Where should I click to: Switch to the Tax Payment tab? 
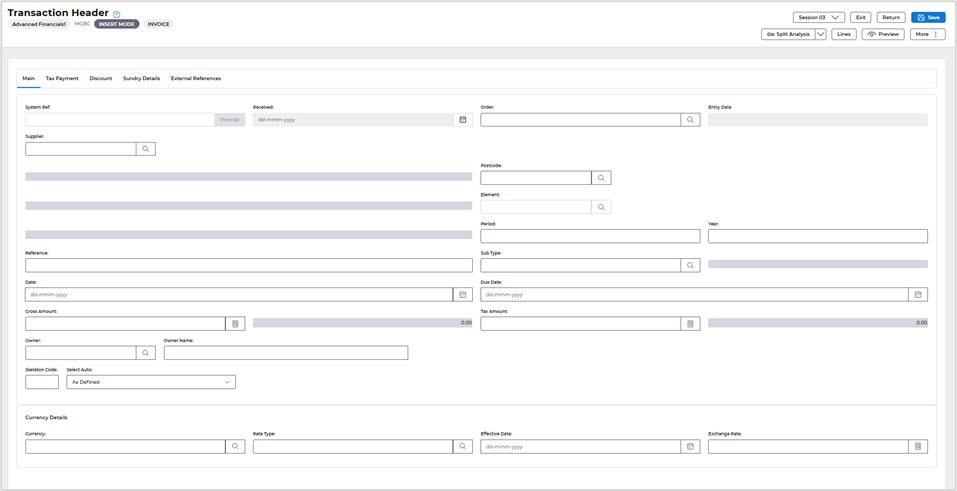point(62,78)
